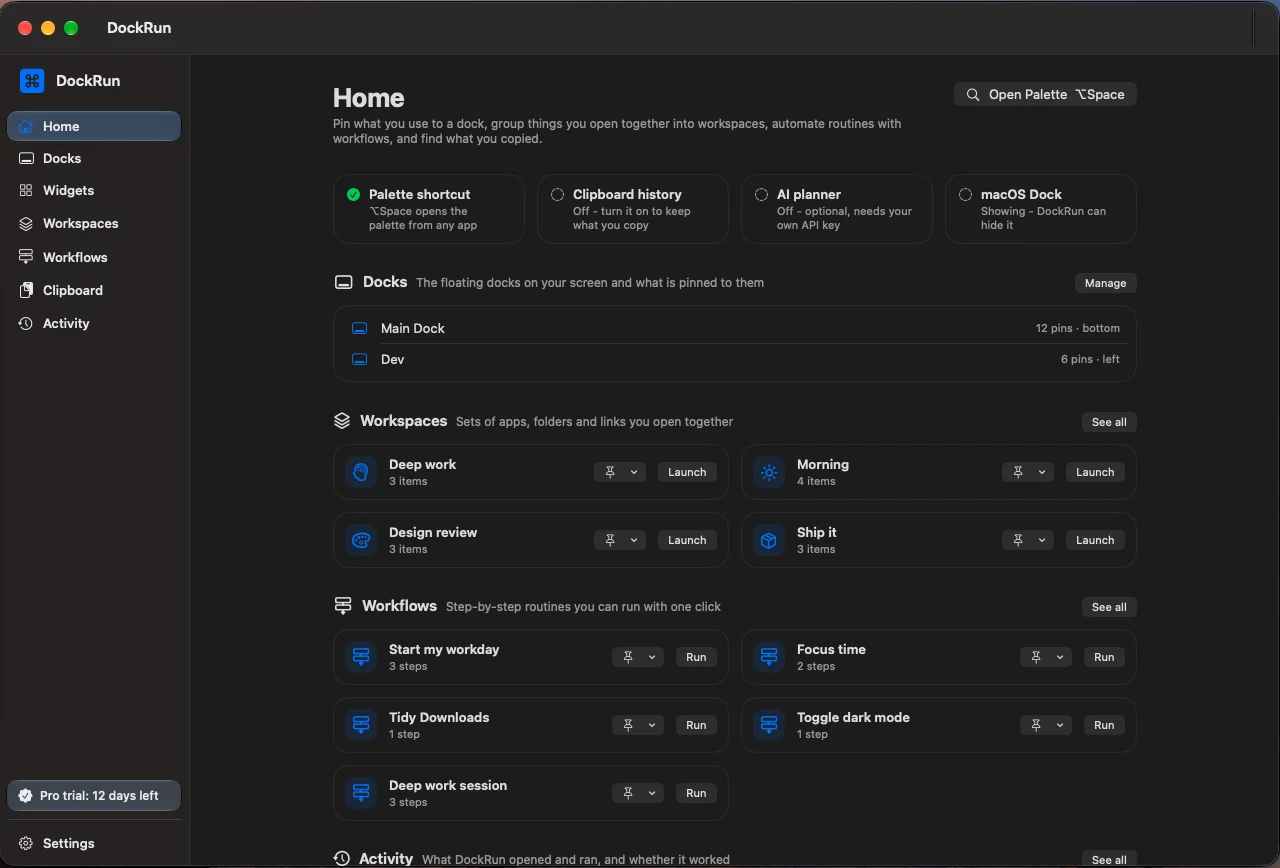Enable the AI planner option

[x=837, y=209]
